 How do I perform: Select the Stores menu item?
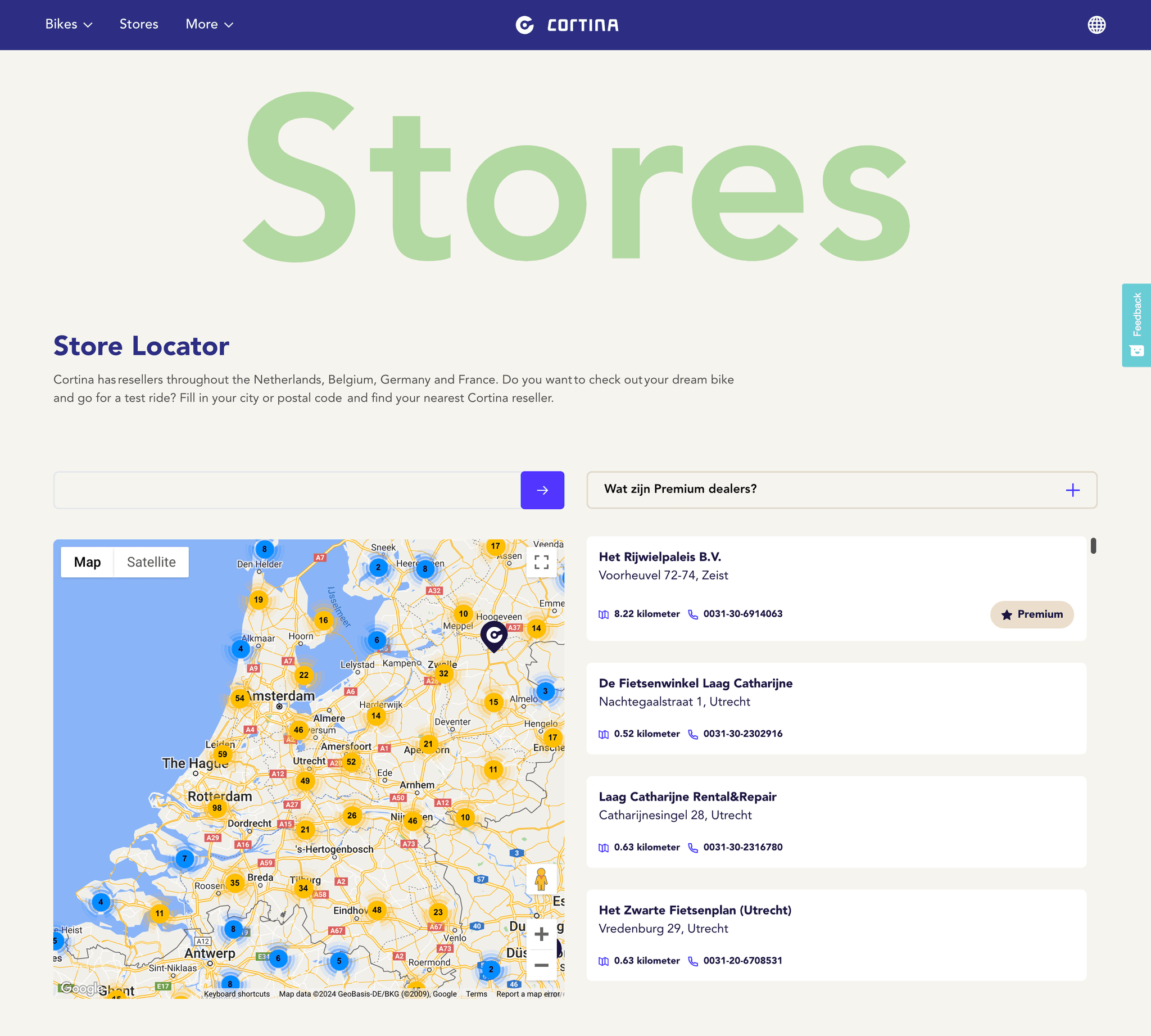click(x=139, y=25)
